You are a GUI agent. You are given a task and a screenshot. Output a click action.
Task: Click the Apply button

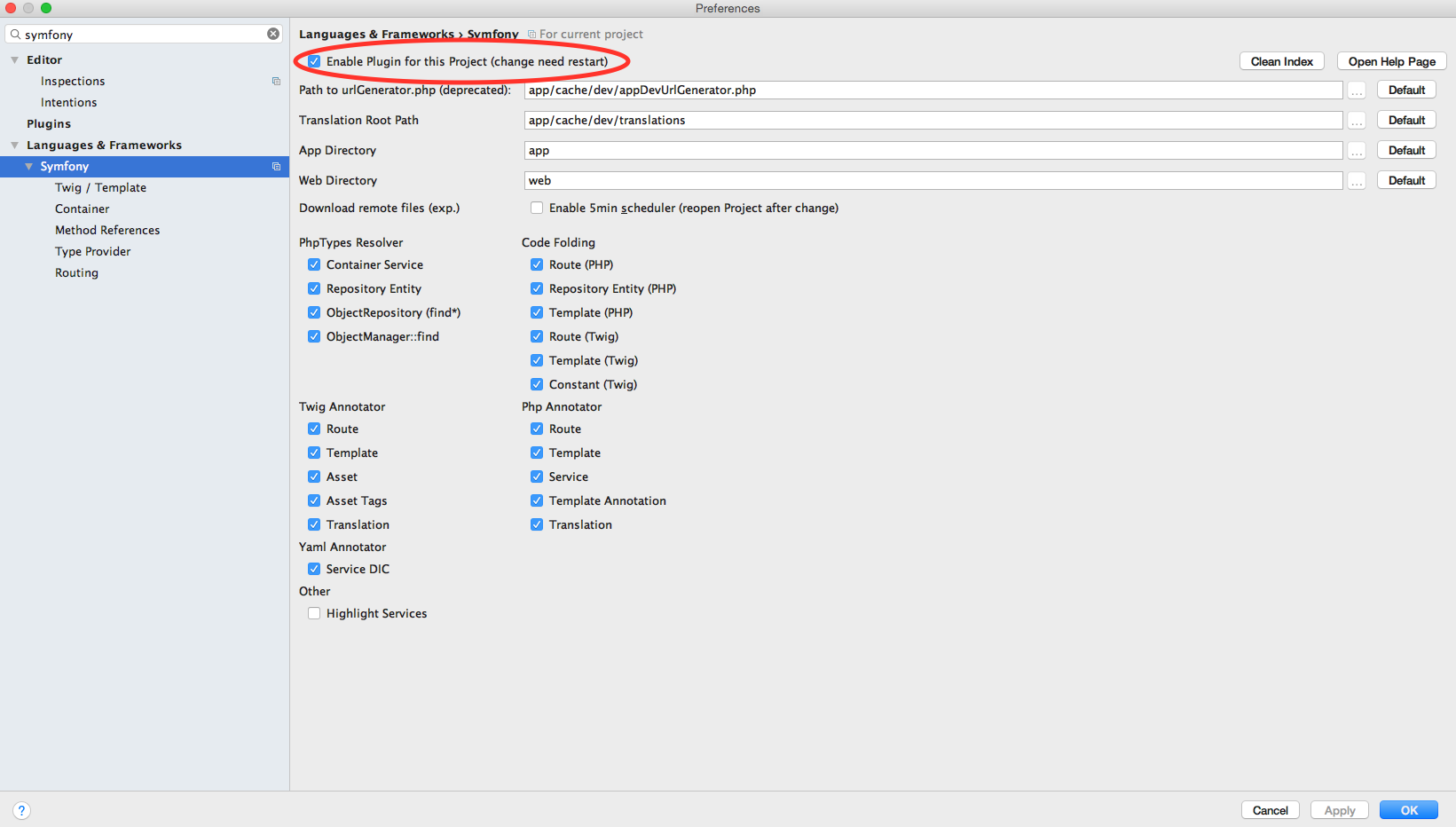tap(1339, 810)
